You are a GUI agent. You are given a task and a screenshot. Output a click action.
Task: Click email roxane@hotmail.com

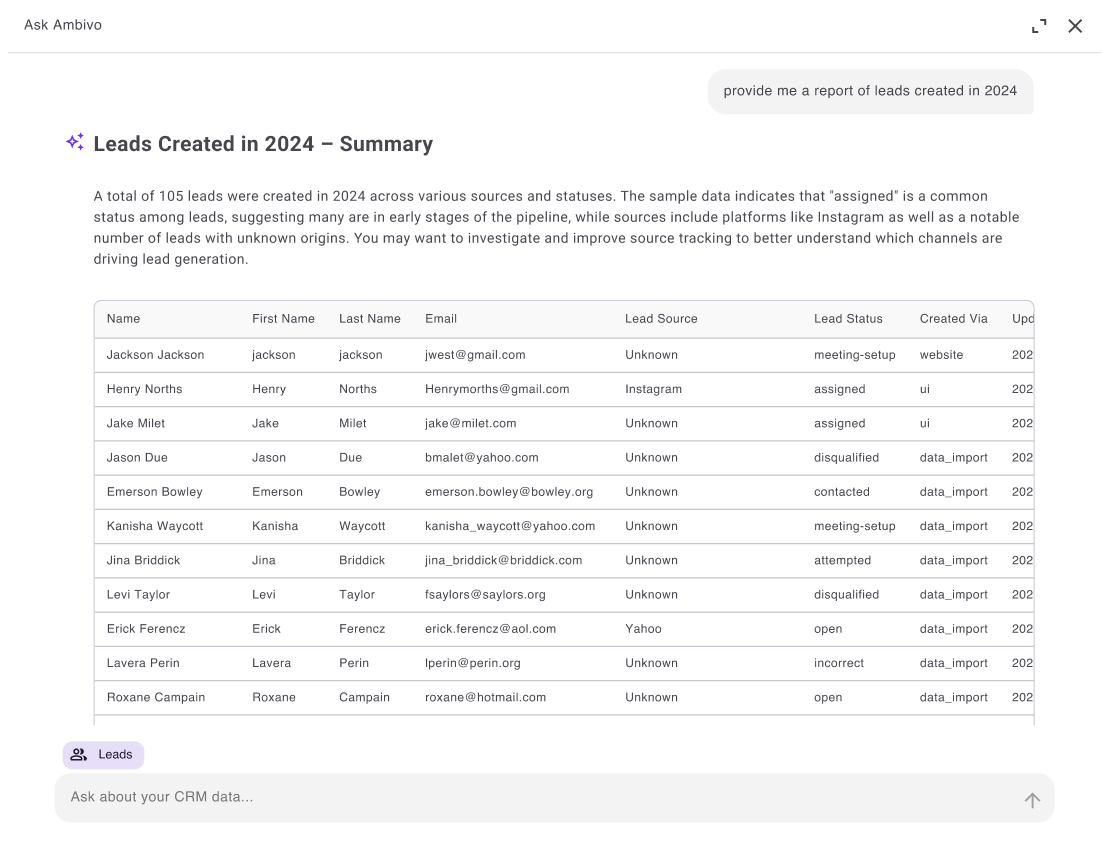[486, 697]
